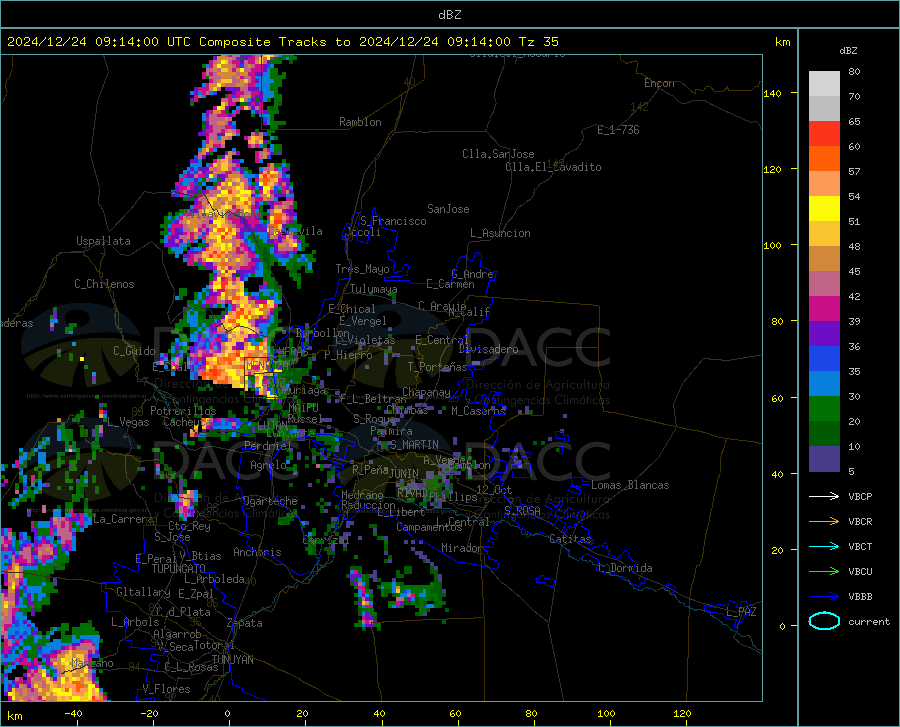Click the Ramblon map label
Image resolution: width=900 pixels, height=727 pixels.
[x=360, y=122]
